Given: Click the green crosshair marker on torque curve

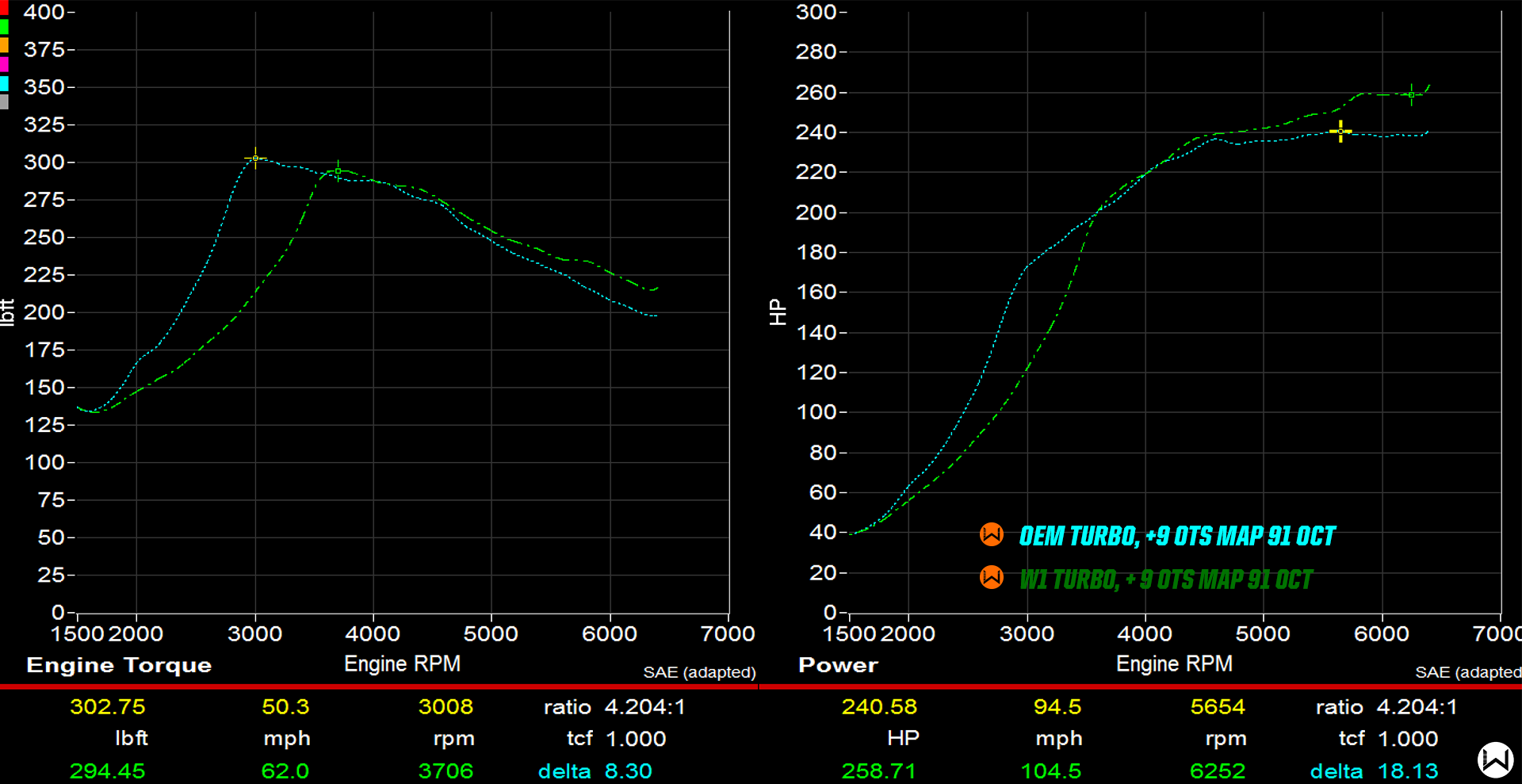Looking at the screenshot, I should (338, 171).
